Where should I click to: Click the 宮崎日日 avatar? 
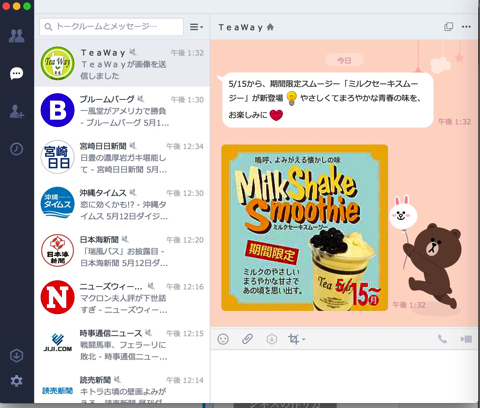pyautogui.click(x=57, y=157)
